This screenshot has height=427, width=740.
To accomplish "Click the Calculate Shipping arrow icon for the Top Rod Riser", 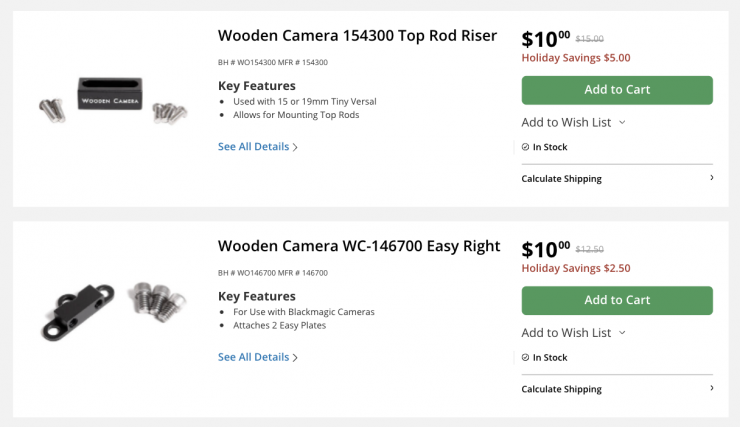I will pos(711,178).
